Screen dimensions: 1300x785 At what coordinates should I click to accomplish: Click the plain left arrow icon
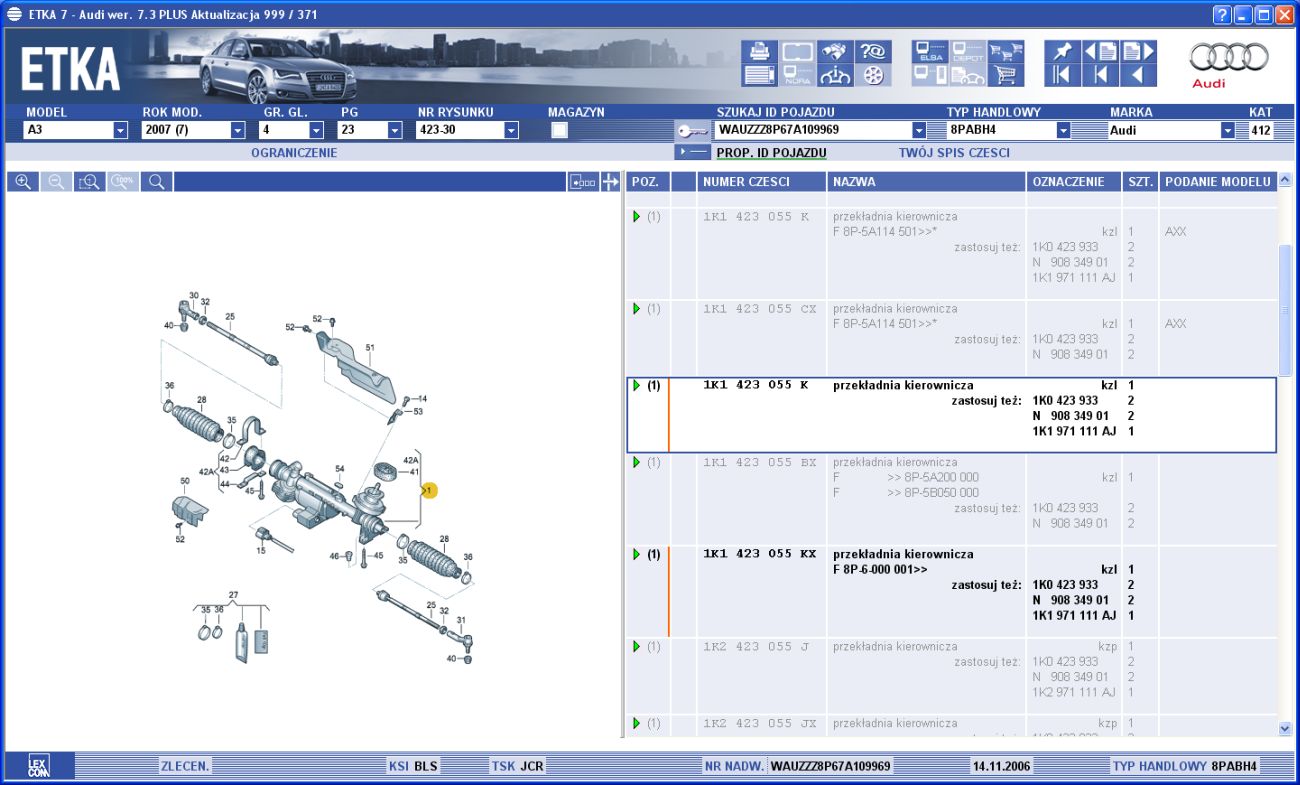(x=1138, y=75)
